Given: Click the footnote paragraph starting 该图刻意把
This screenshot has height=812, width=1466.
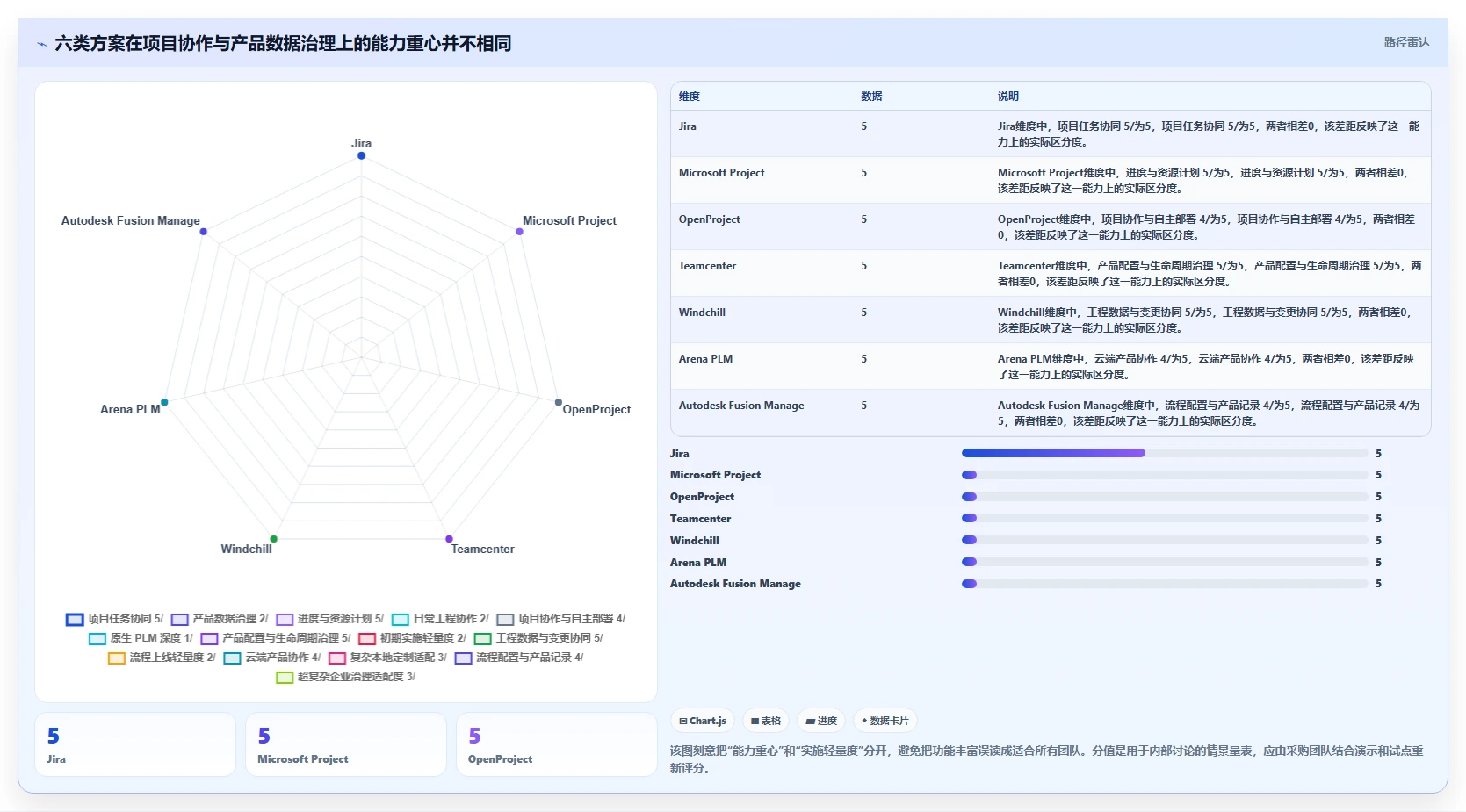Looking at the screenshot, I should [1047, 759].
